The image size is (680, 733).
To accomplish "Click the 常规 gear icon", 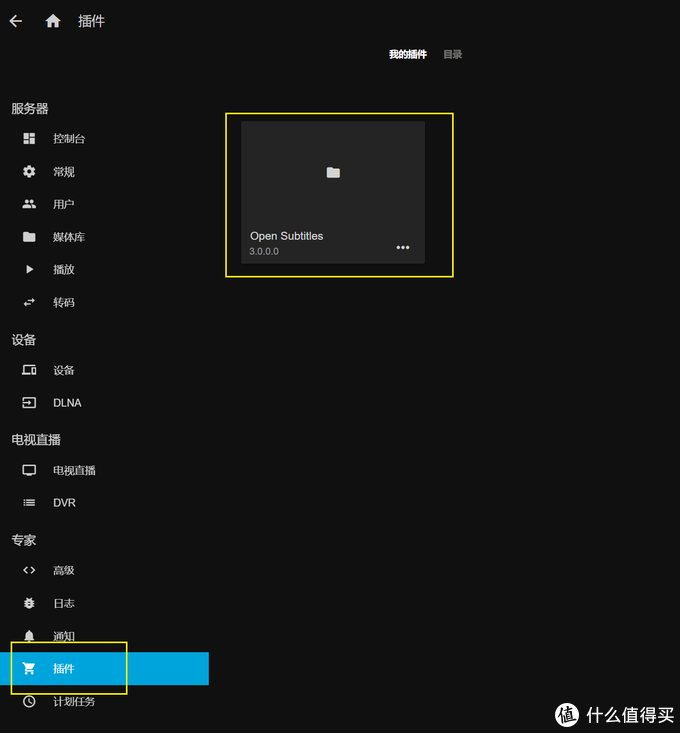I will pos(29,172).
